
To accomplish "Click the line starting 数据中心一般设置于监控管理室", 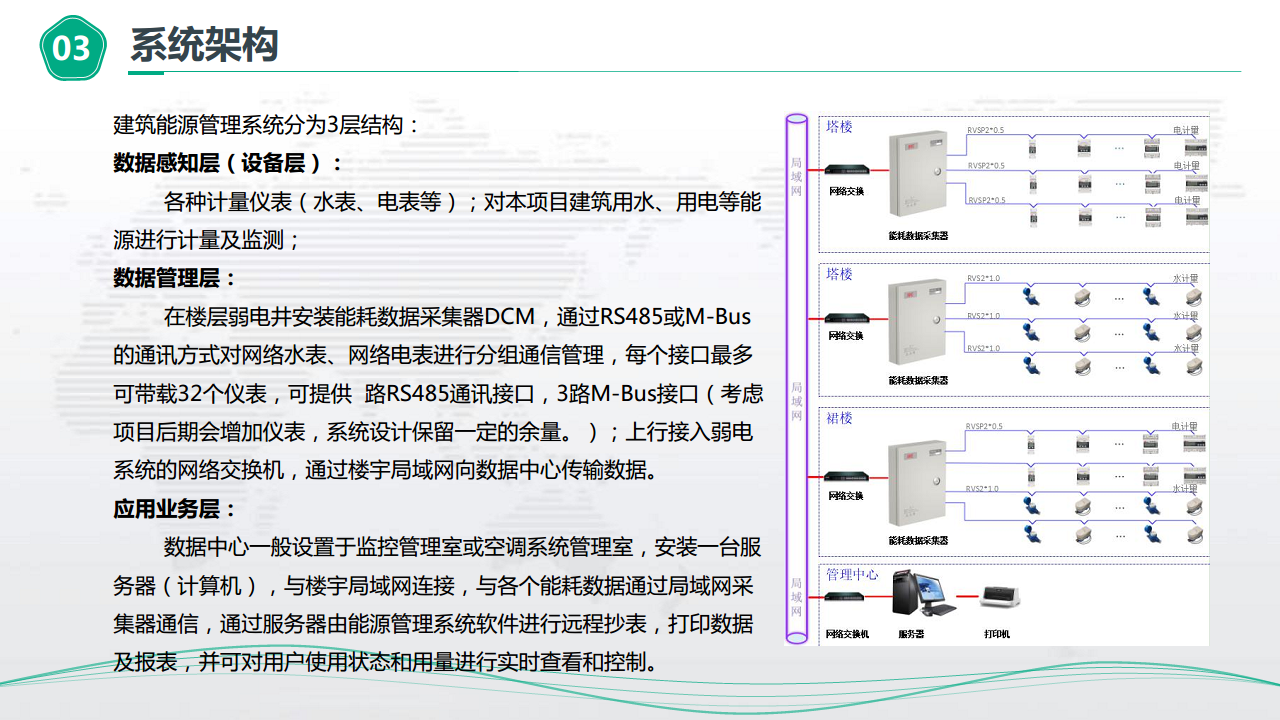I will click(462, 547).
